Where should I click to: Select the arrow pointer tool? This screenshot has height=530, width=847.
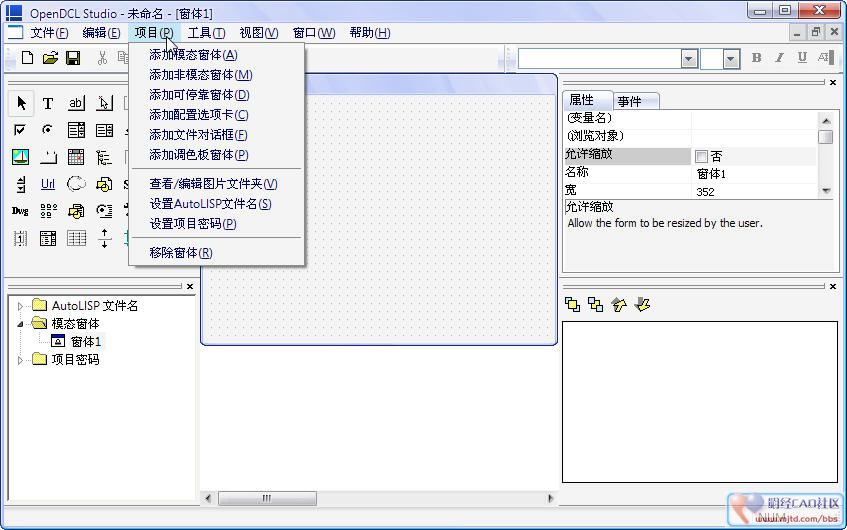click(22, 103)
